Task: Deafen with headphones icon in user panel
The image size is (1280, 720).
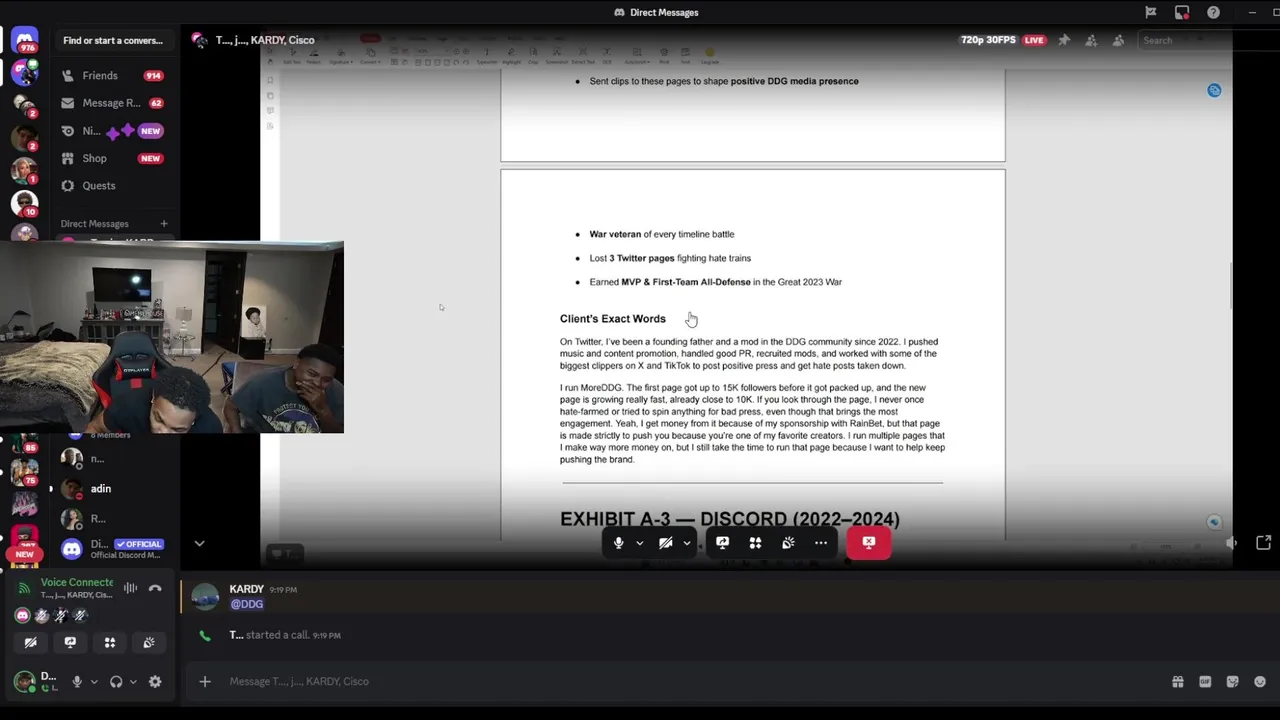Action: (x=116, y=682)
